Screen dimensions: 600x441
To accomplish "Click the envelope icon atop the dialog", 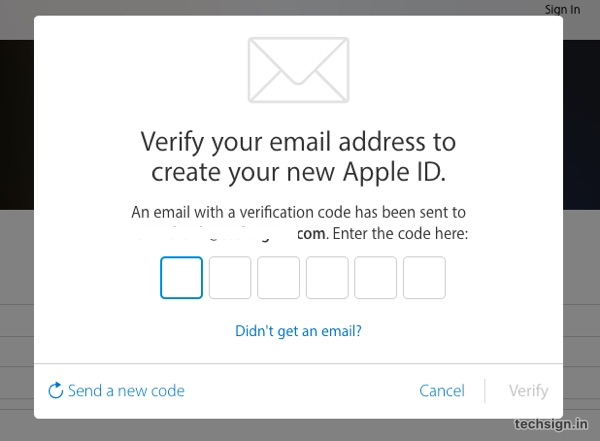I will click(298, 70).
